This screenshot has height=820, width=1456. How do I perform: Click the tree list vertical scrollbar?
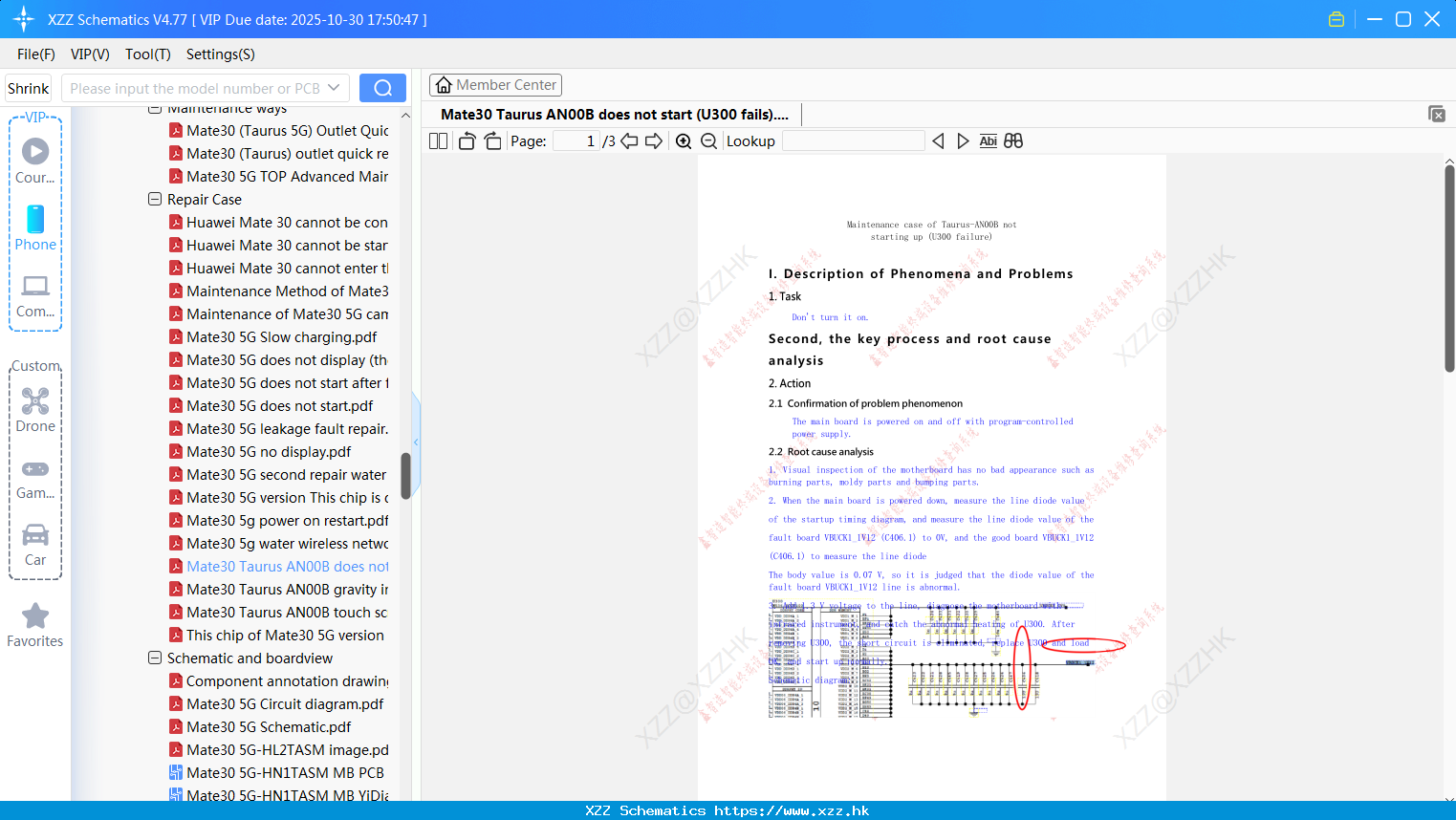[x=405, y=476]
